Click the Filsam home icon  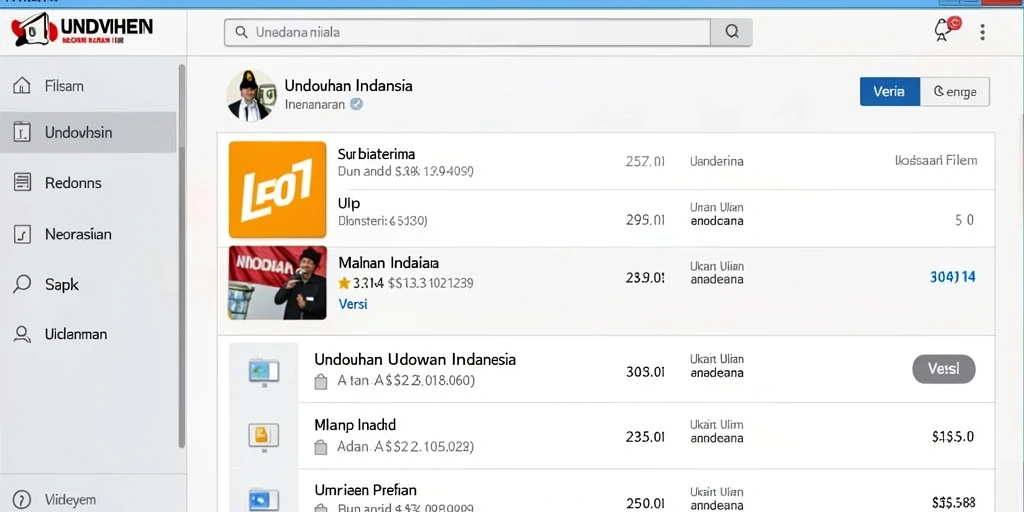22,86
